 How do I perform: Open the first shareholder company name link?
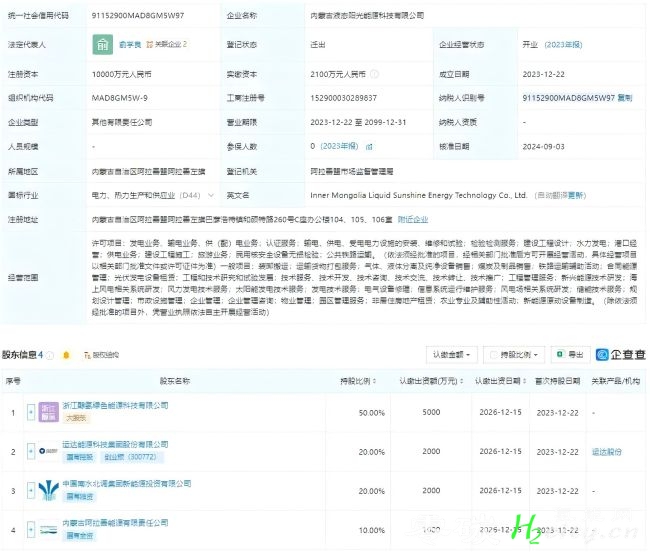(116, 405)
